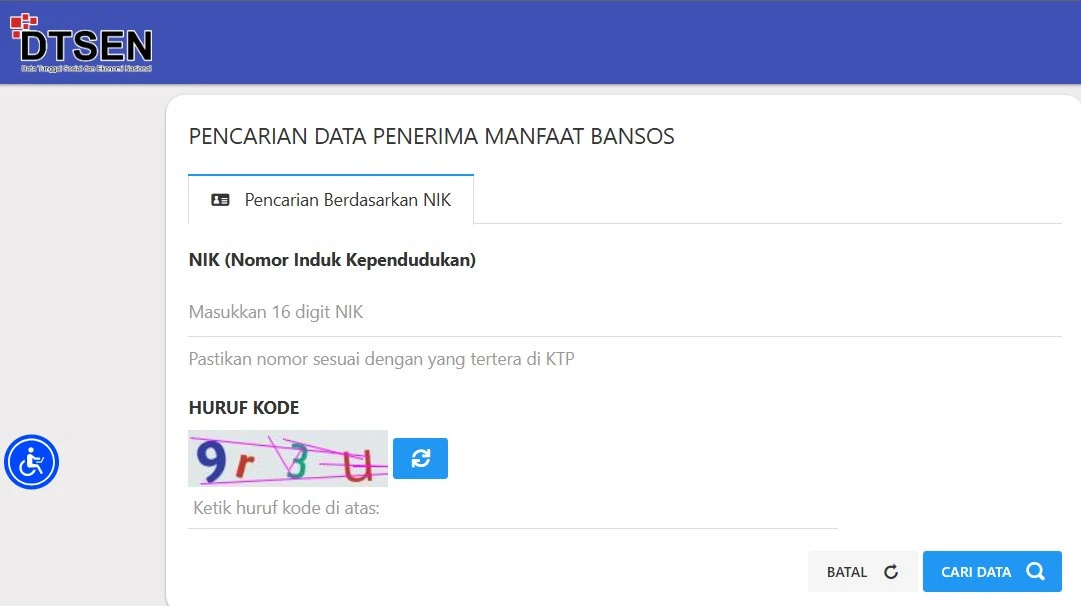Select the Pencarian Berdasarkan NIK tab

(x=331, y=200)
